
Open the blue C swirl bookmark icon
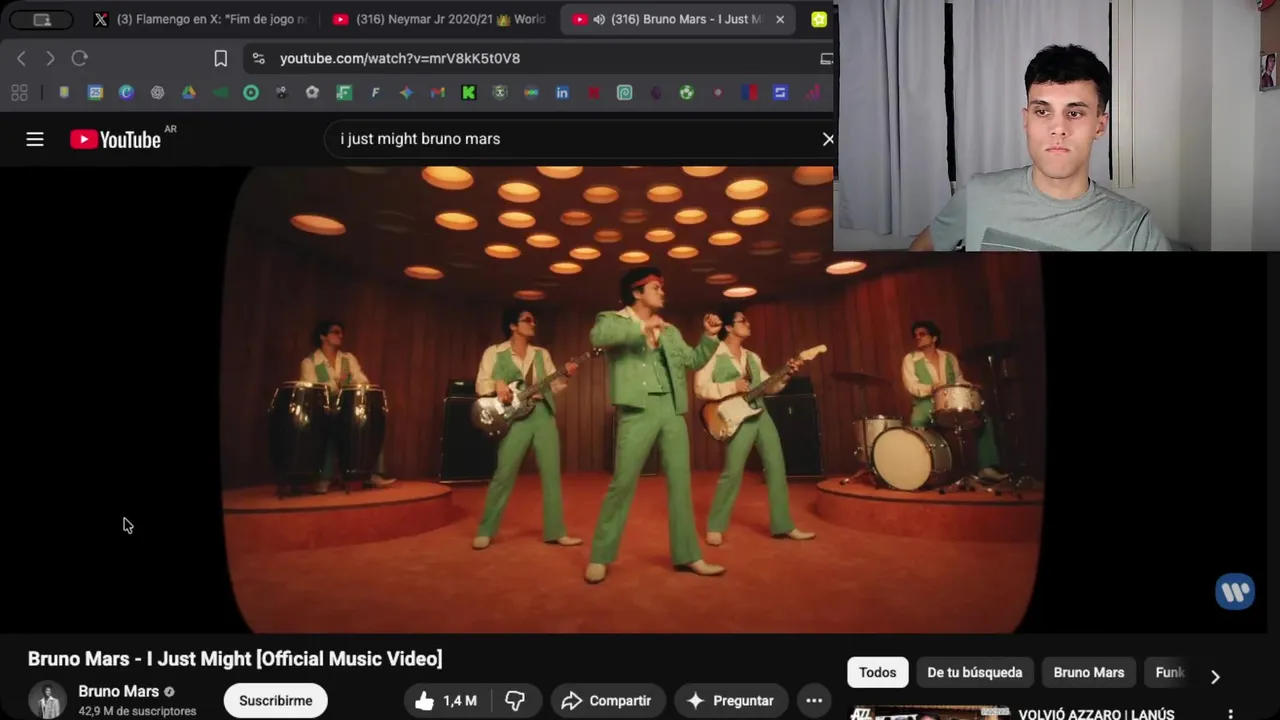(x=126, y=93)
